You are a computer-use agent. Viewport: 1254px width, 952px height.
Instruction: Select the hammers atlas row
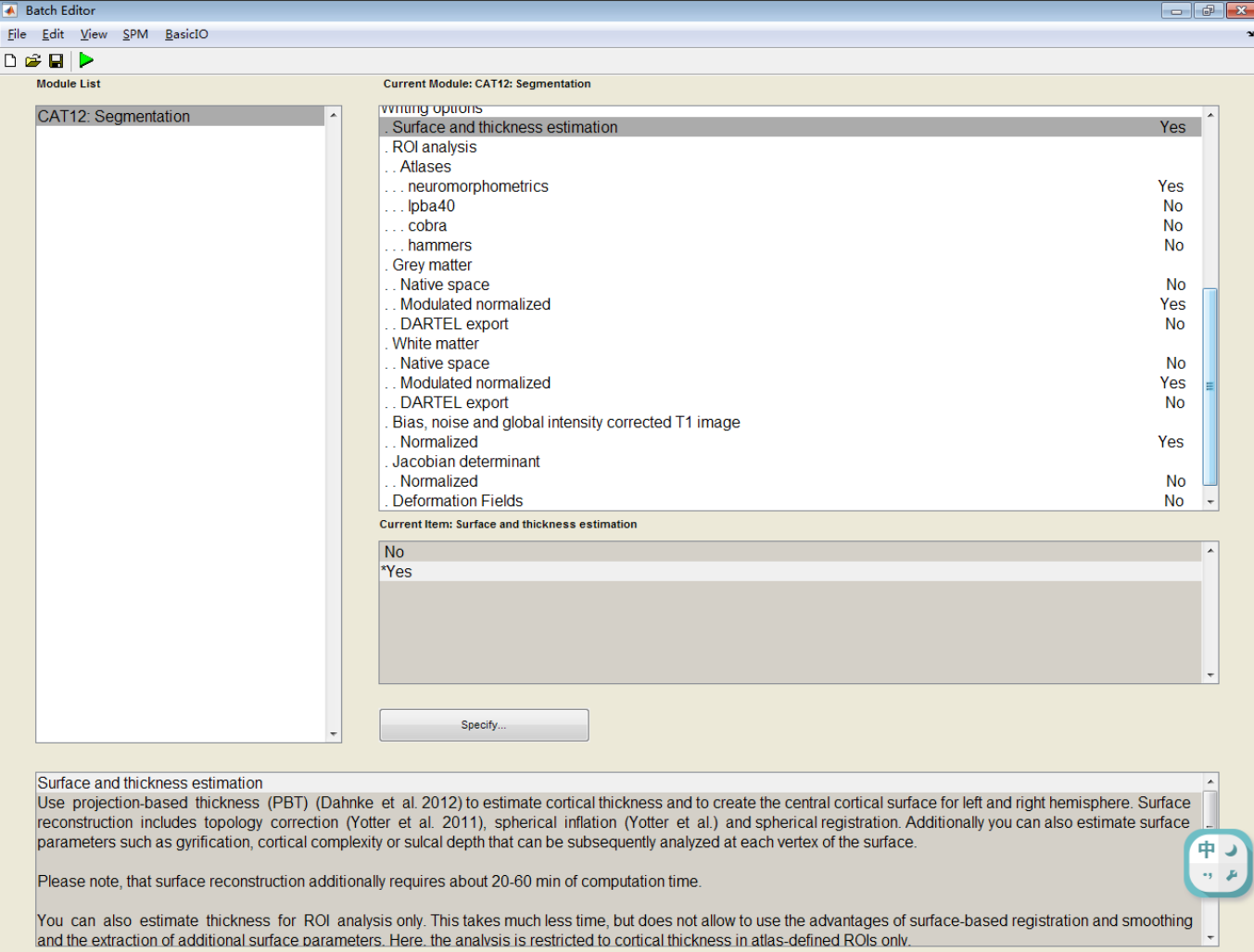791,245
